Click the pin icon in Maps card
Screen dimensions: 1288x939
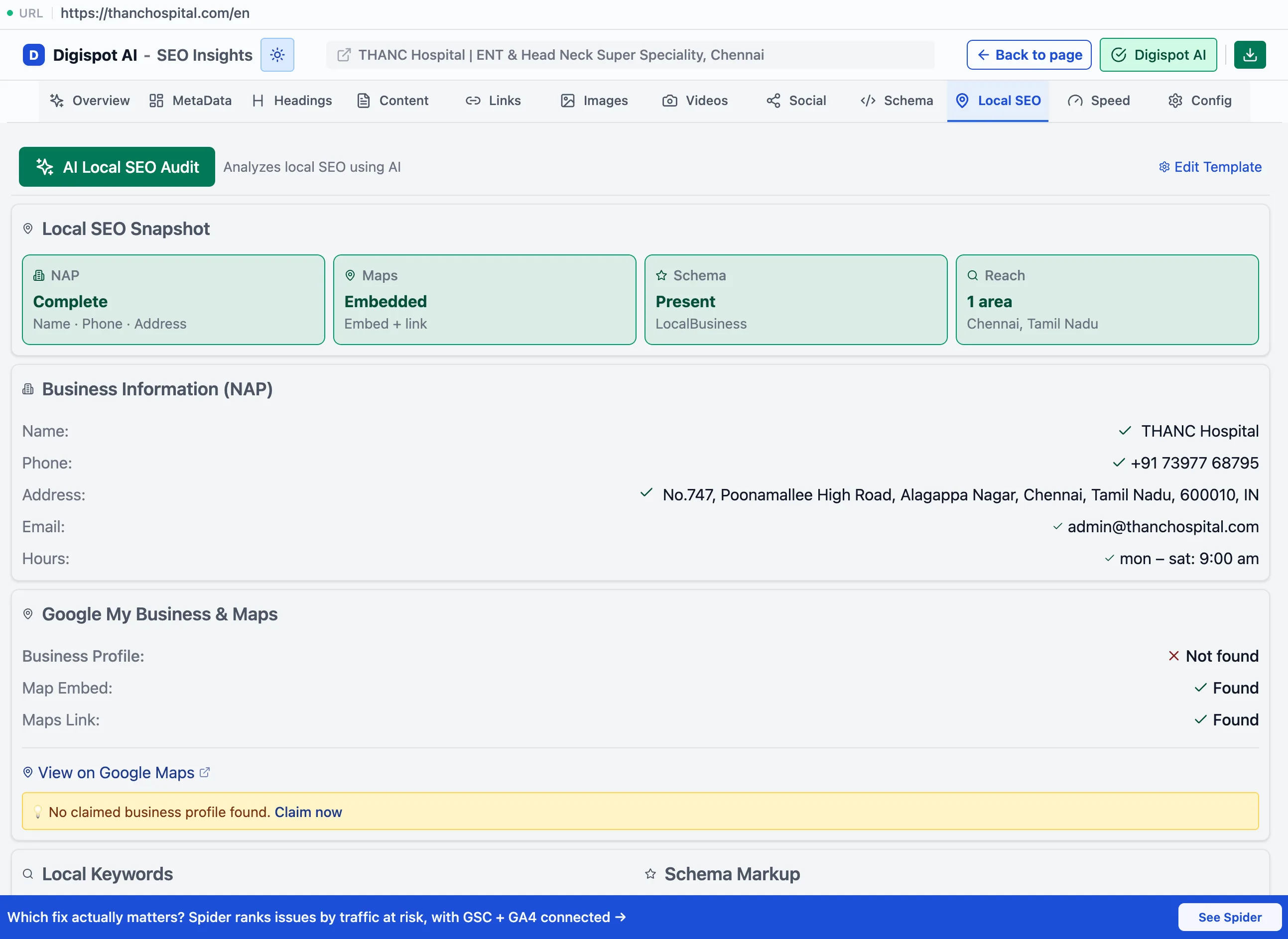click(x=350, y=276)
